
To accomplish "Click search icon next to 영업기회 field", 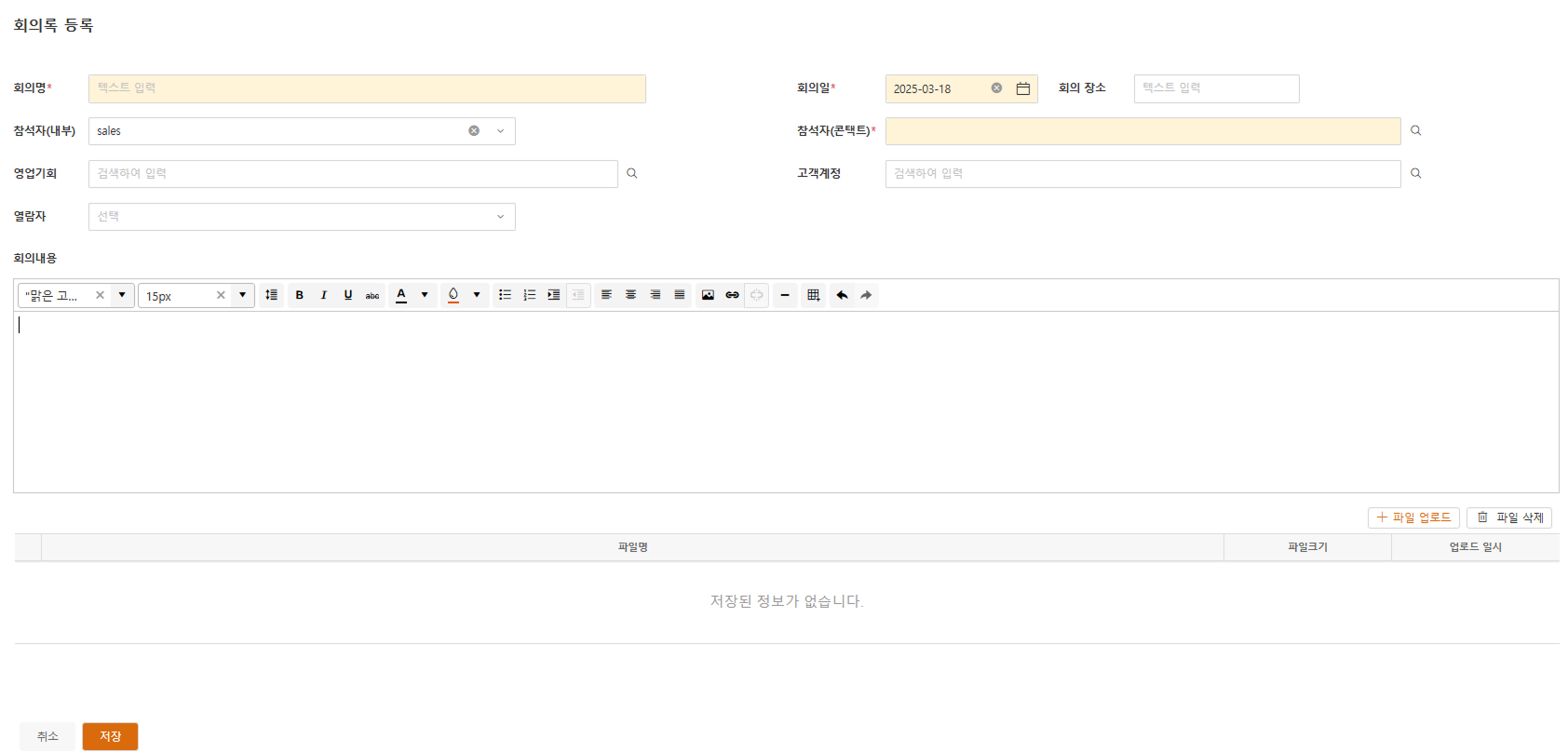I will (x=631, y=173).
